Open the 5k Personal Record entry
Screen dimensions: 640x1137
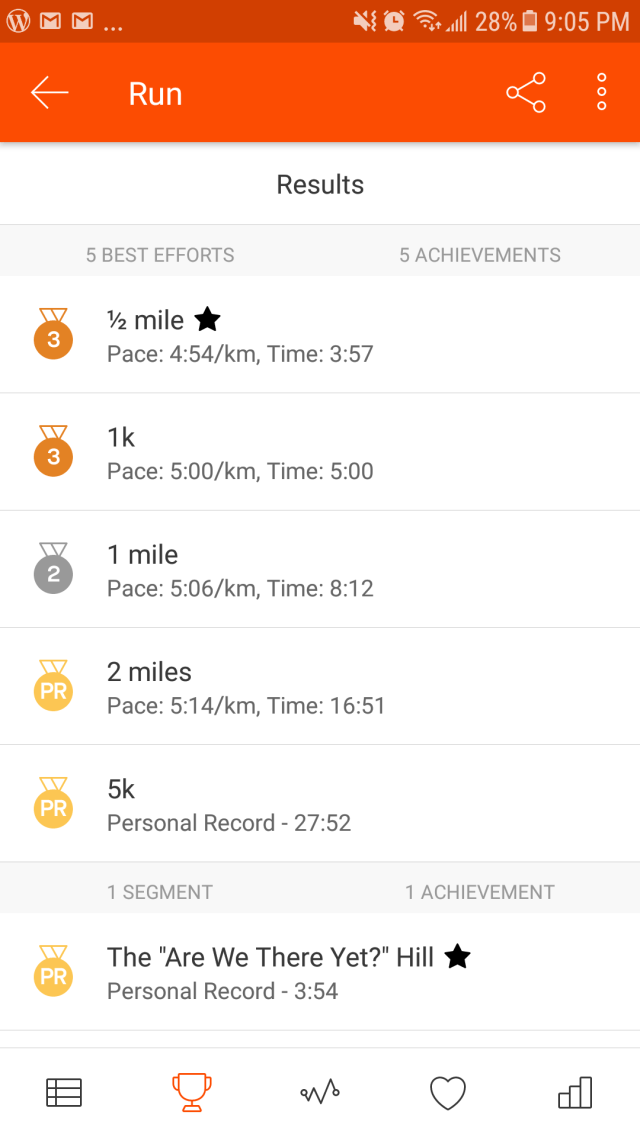click(x=320, y=804)
